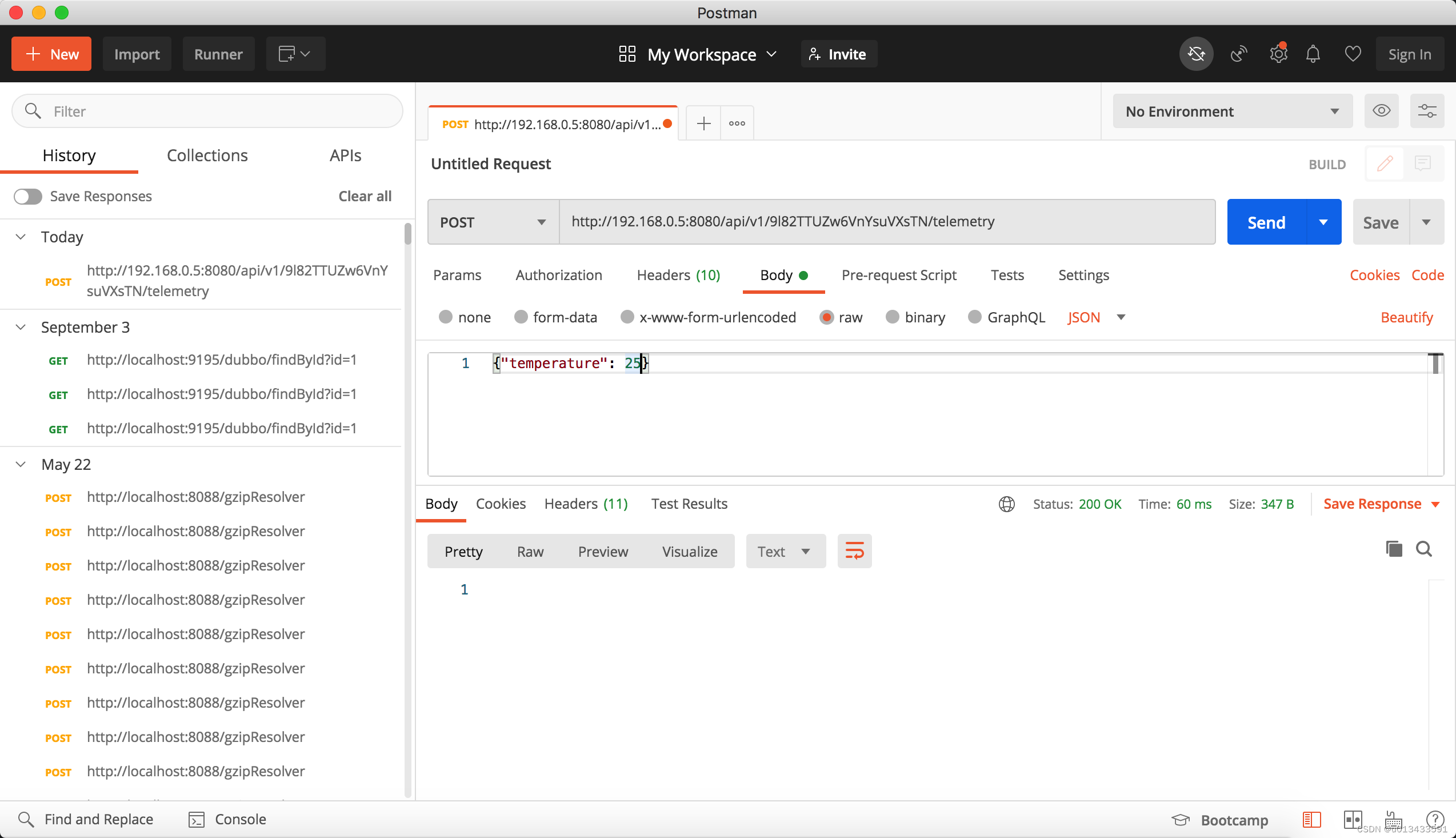The image size is (1456, 838).
Task: Open the JSON format dropdown
Action: click(x=1096, y=317)
